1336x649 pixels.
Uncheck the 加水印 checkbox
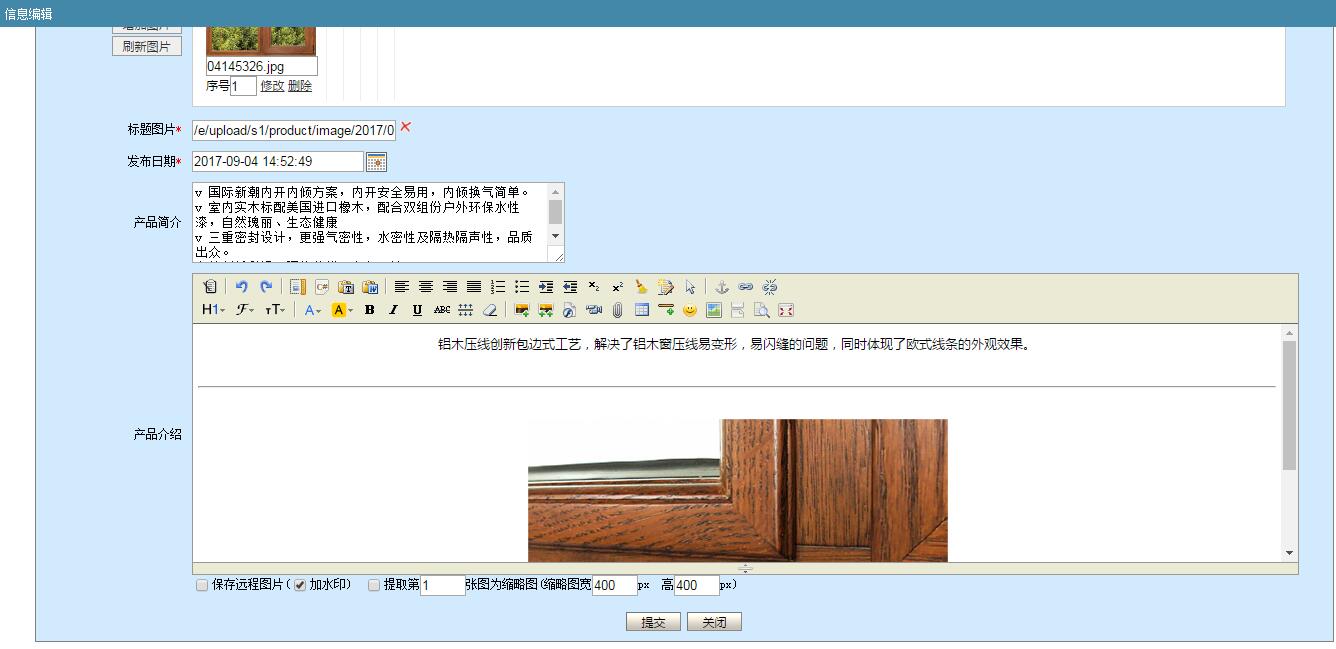tap(299, 585)
